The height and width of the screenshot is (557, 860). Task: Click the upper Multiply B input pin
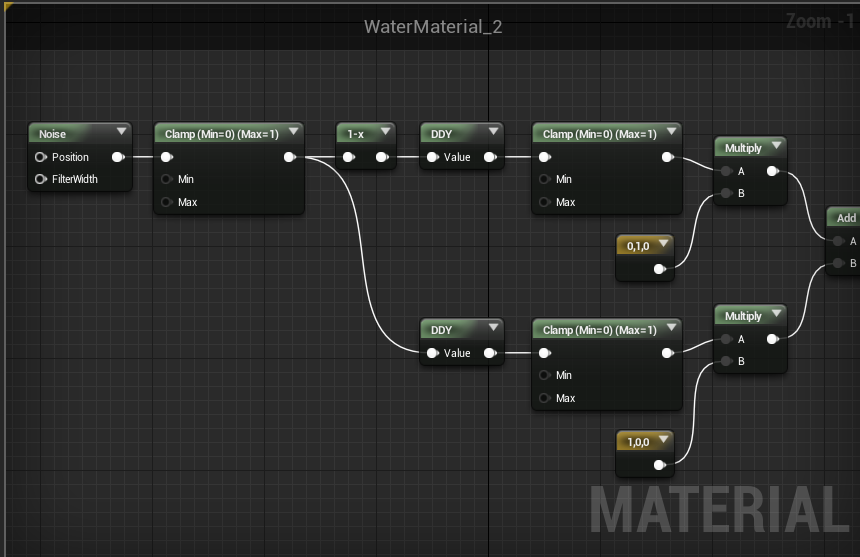pos(727,193)
